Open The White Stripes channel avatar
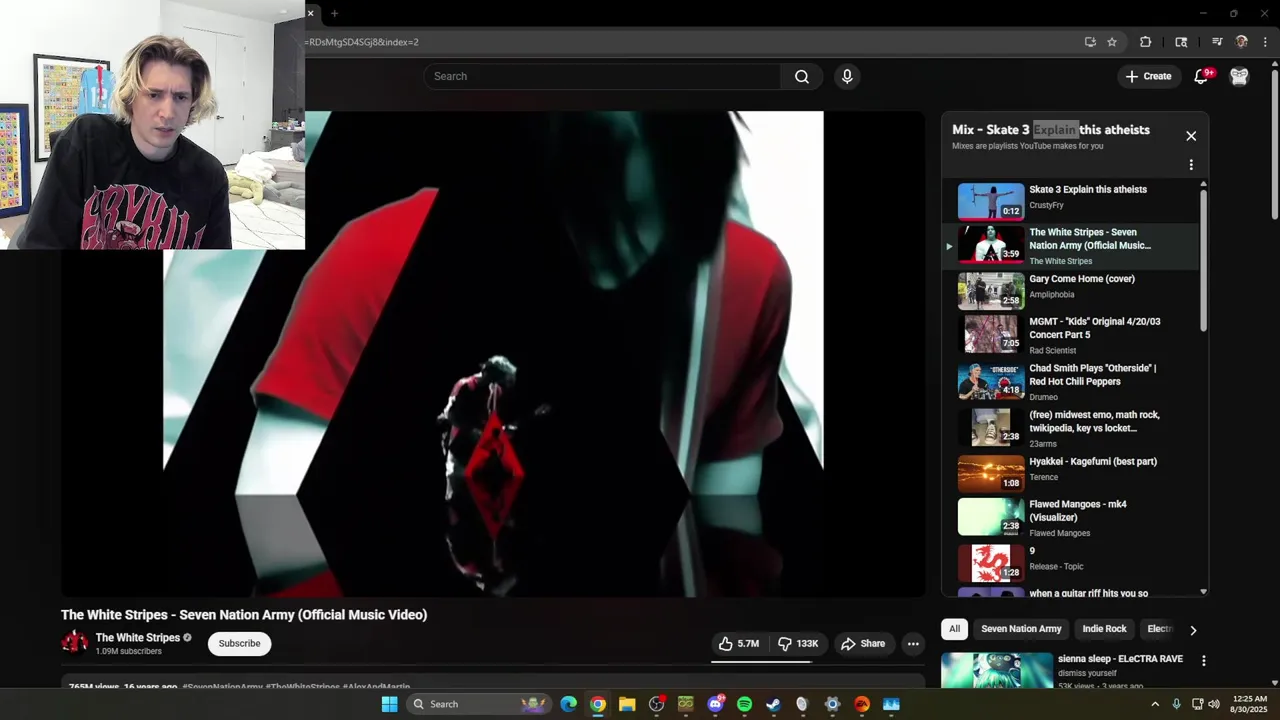 (x=74, y=643)
